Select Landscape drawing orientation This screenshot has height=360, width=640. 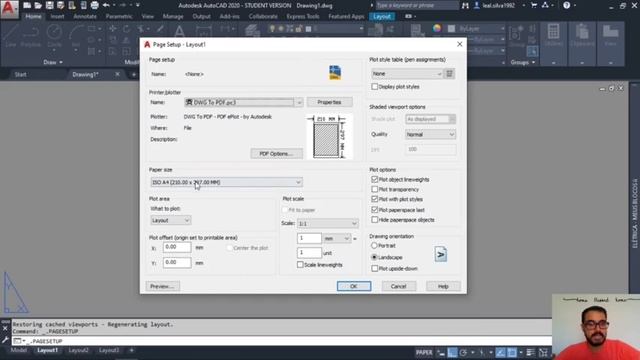[x=374, y=257]
